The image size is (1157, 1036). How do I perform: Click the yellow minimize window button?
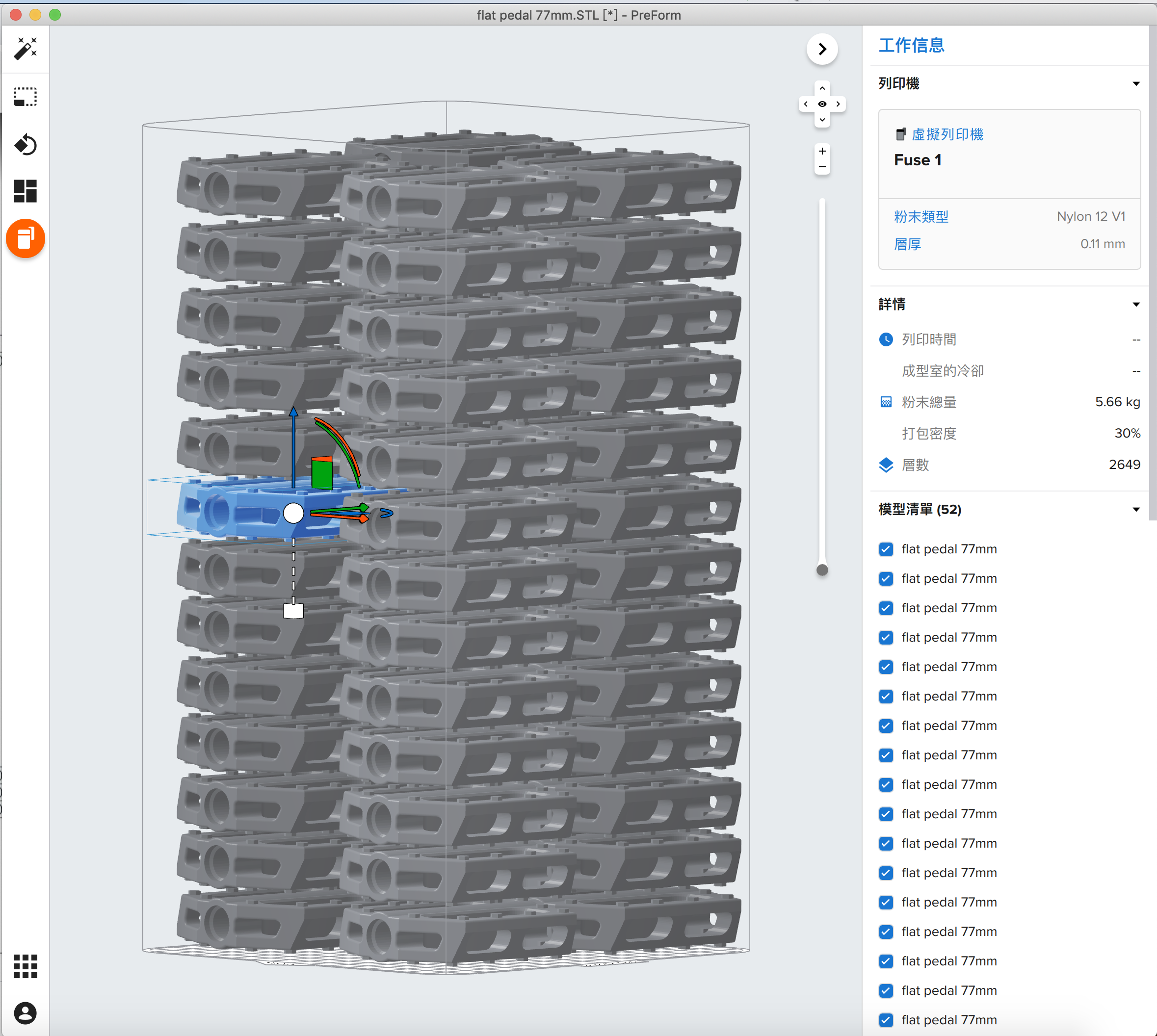pyautogui.click(x=35, y=15)
